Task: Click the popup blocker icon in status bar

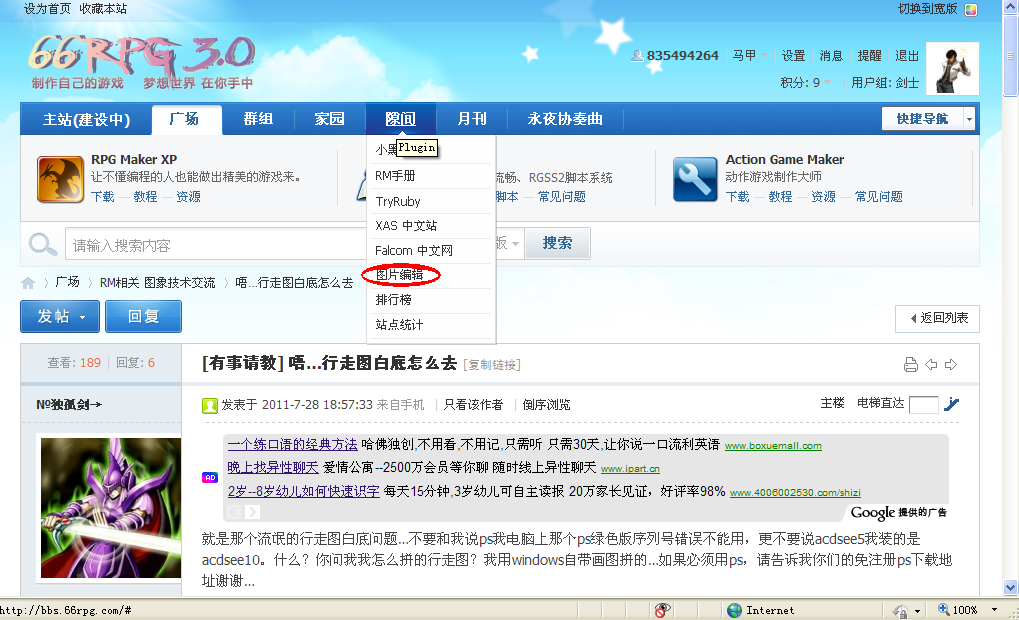Action: pyautogui.click(x=662, y=610)
